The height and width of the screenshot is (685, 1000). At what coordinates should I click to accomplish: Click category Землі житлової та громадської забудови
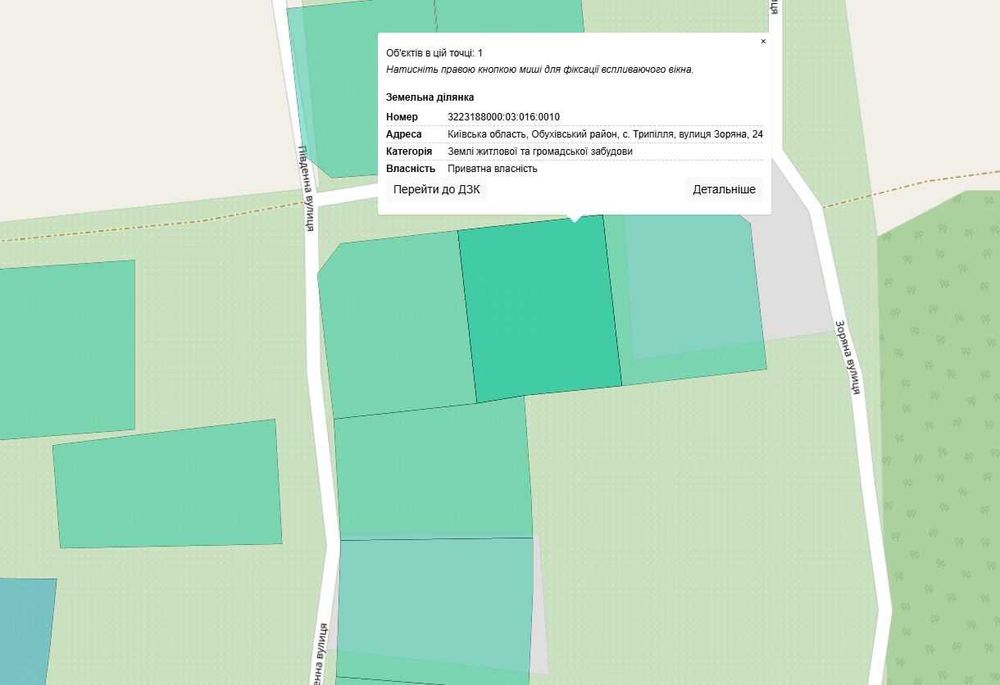click(x=540, y=151)
